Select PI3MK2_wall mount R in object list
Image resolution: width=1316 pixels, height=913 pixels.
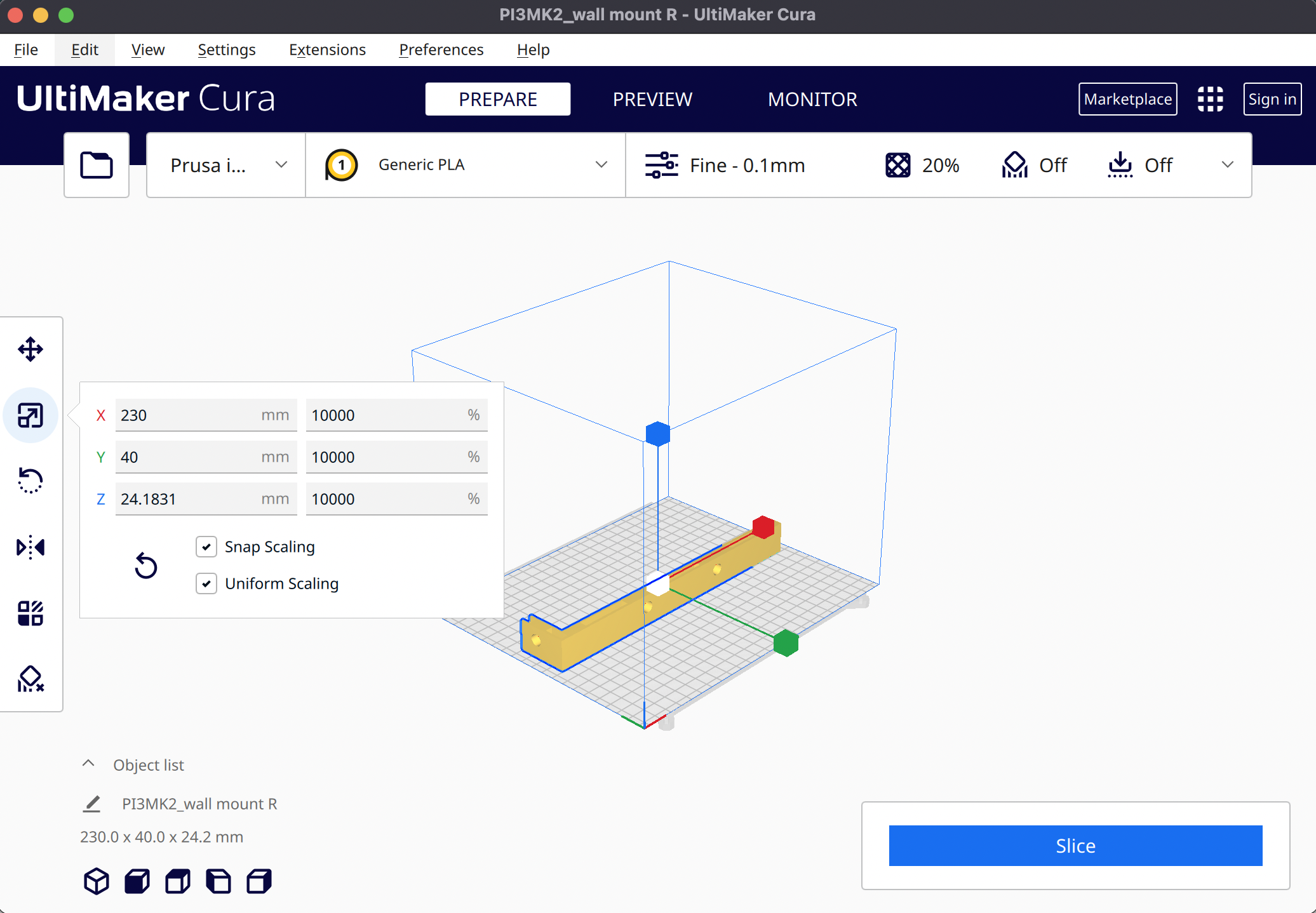coord(199,804)
